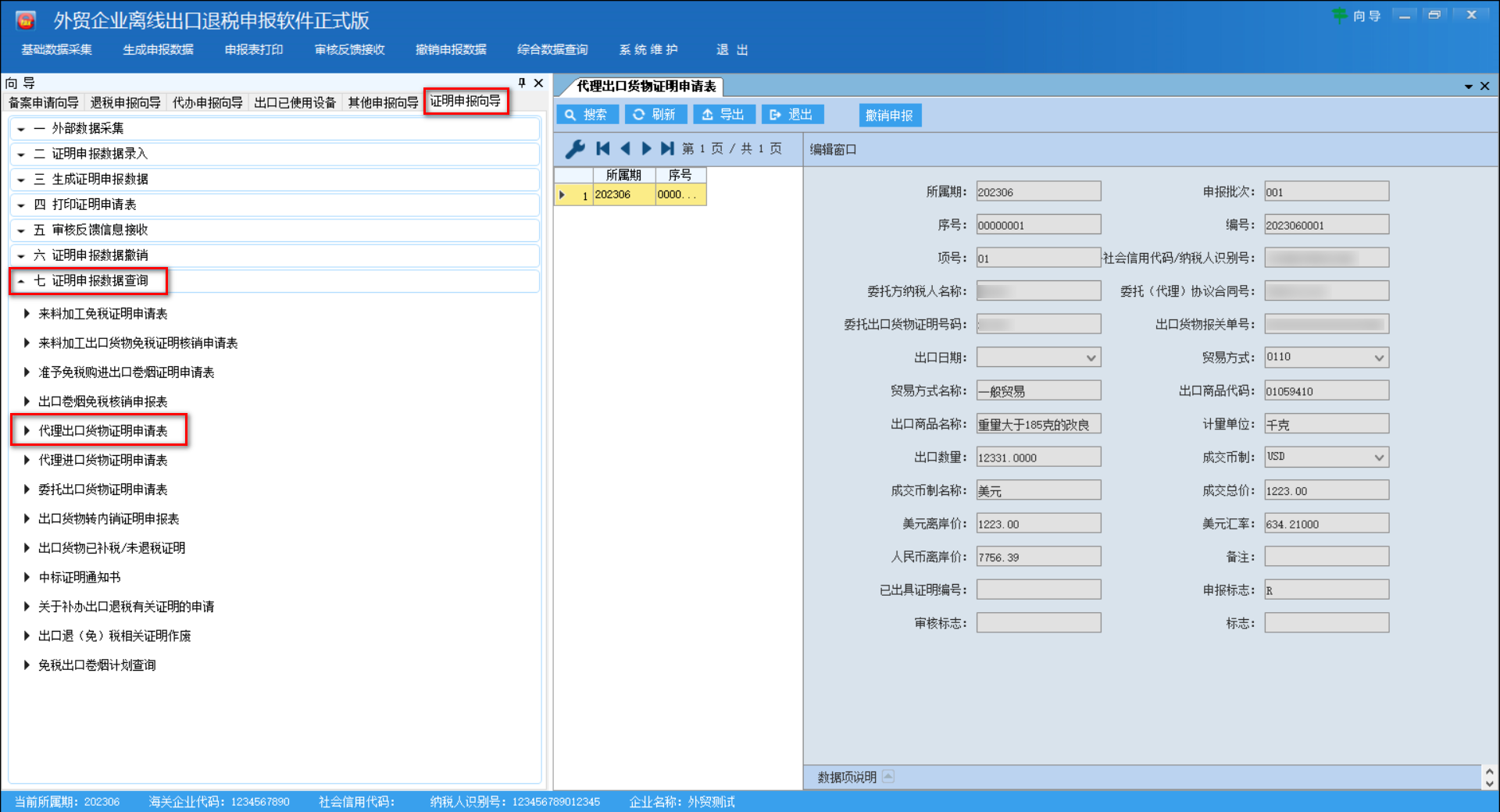Pin the 向导 panel
This screenshot has width=1500, height=812.
coord(522,83)
